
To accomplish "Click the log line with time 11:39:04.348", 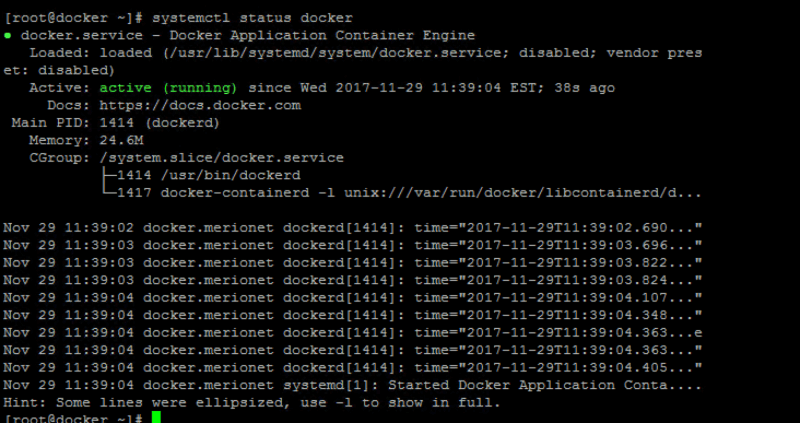I will point(353,315).
